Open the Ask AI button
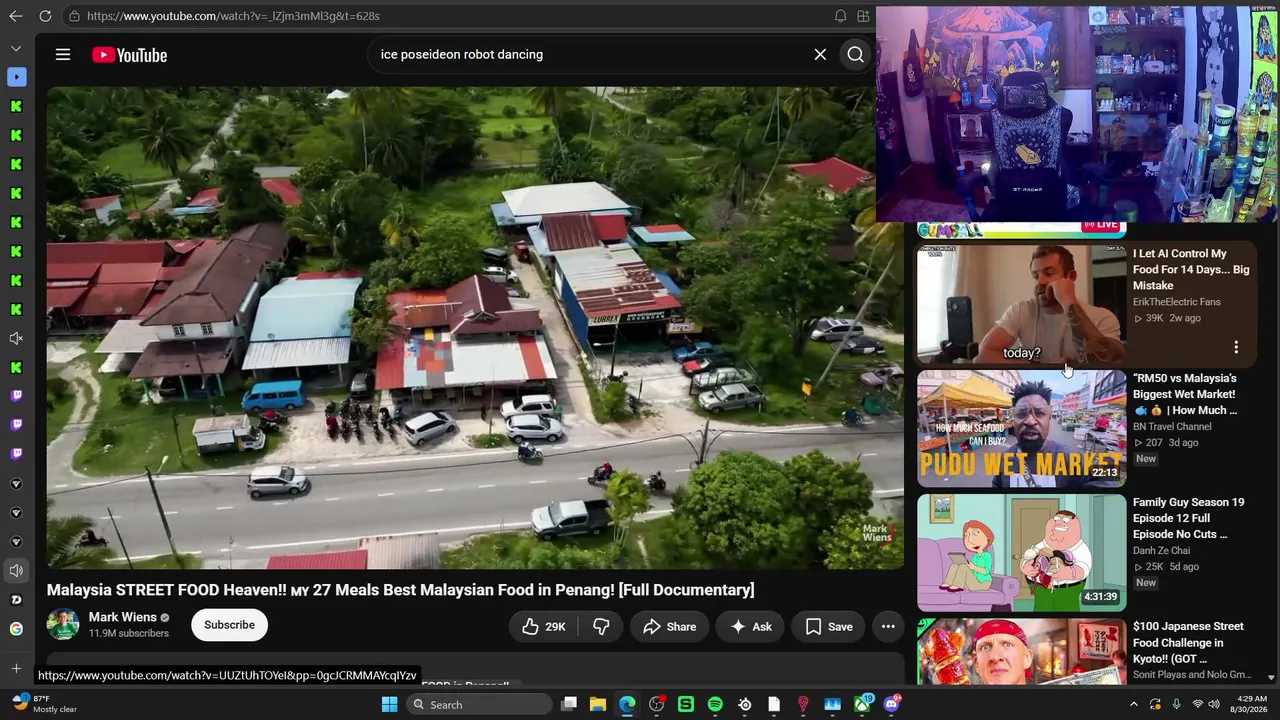Viewport: 1280px width, 720px height. [x=750, y=627]
